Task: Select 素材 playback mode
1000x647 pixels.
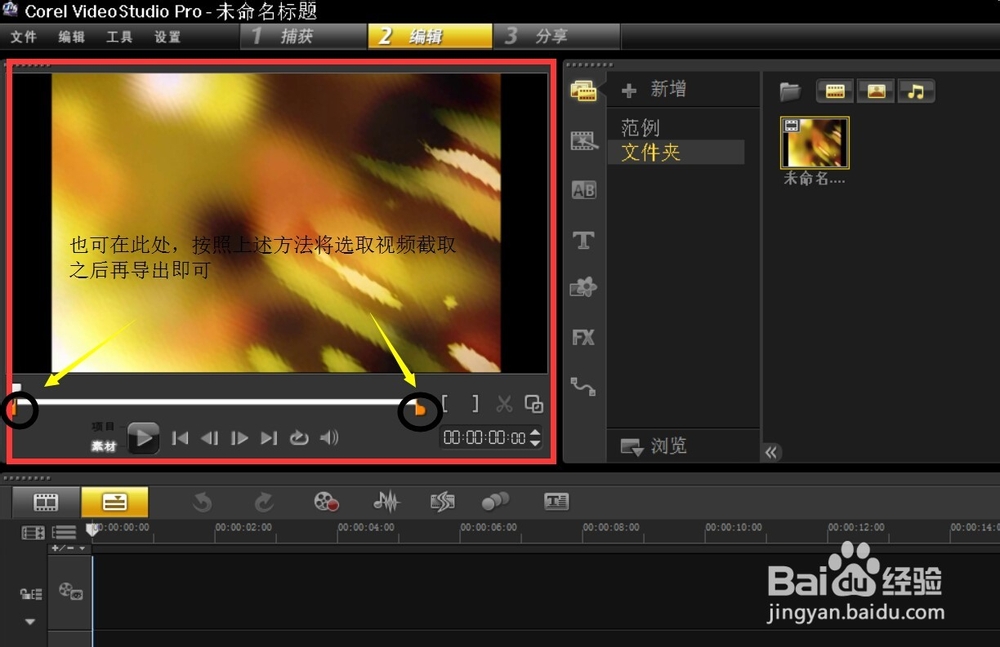Action: (103, 446)
